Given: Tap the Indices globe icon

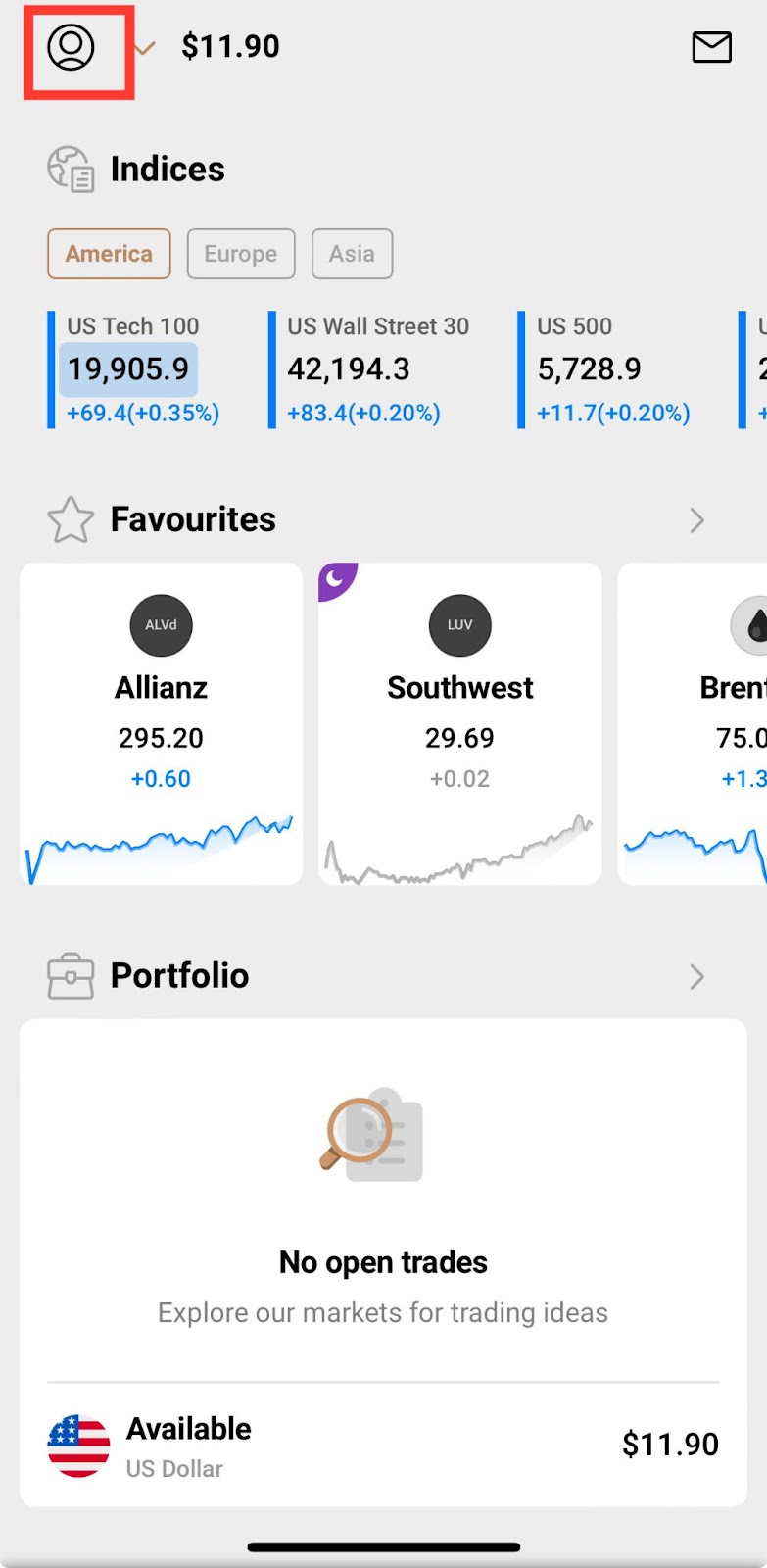Looking at the screenshot, I should pyautogui.click(x=71, y=170).
